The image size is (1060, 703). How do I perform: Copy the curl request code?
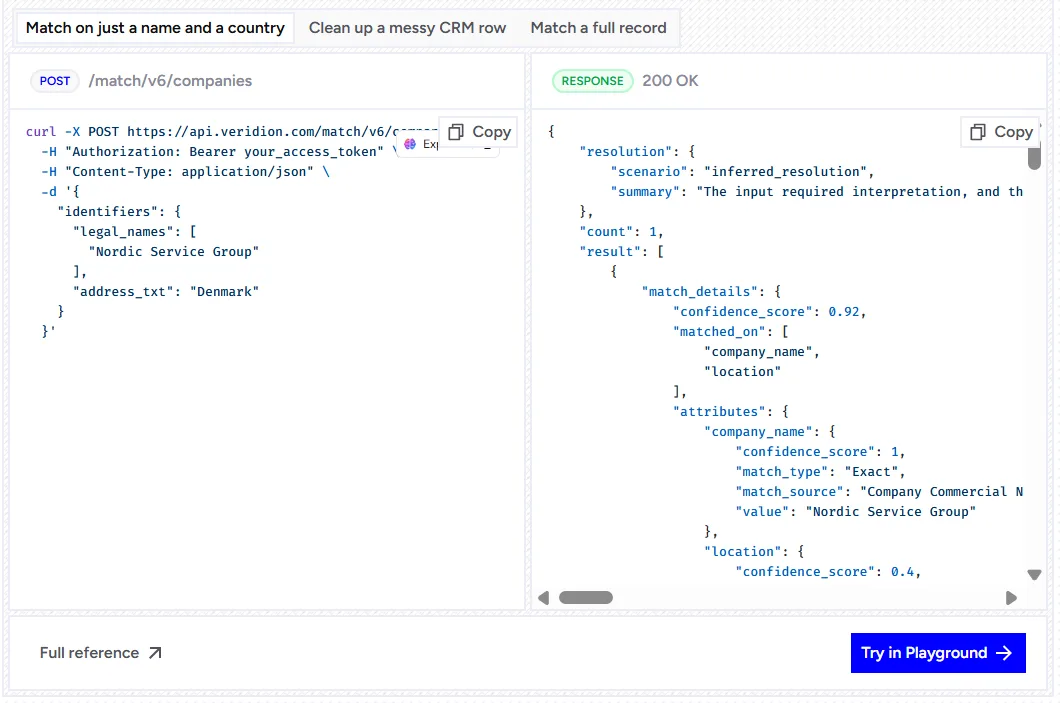(479, 132)
